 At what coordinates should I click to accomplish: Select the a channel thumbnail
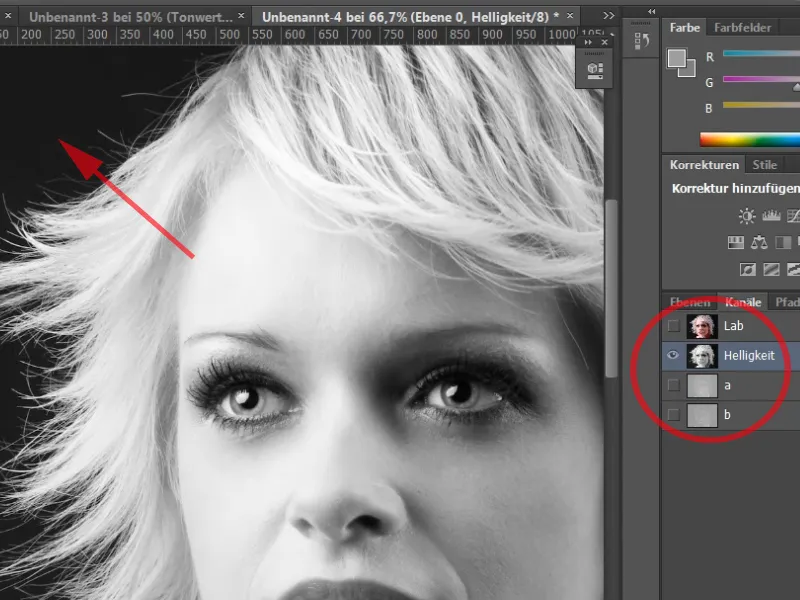pyautogui.click(x=702, y=385)
